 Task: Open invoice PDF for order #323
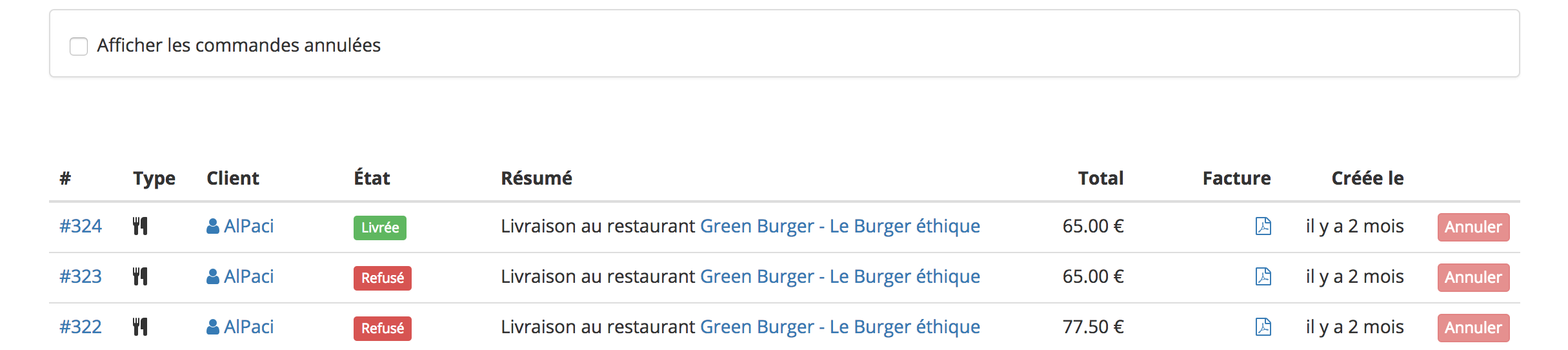pos(1263,276)
